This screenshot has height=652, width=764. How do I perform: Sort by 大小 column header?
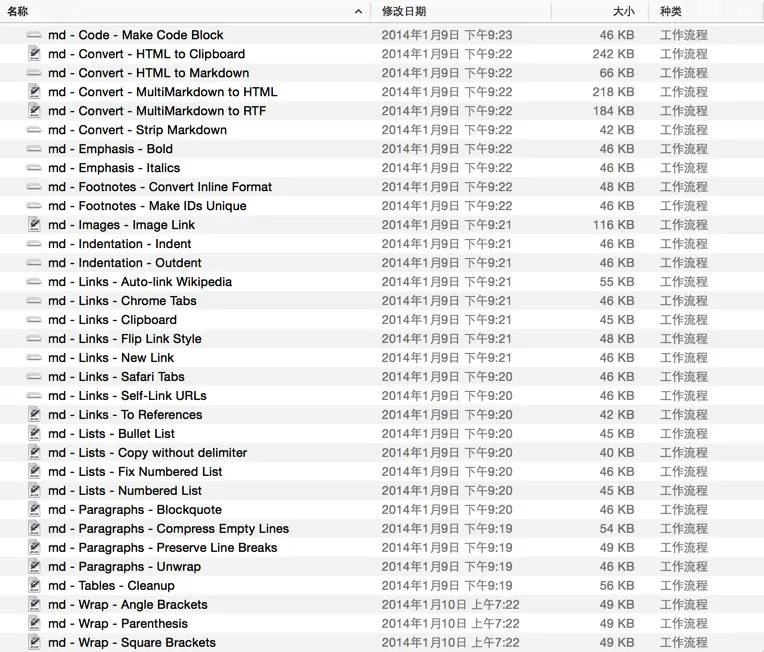[x=623, y=11]
